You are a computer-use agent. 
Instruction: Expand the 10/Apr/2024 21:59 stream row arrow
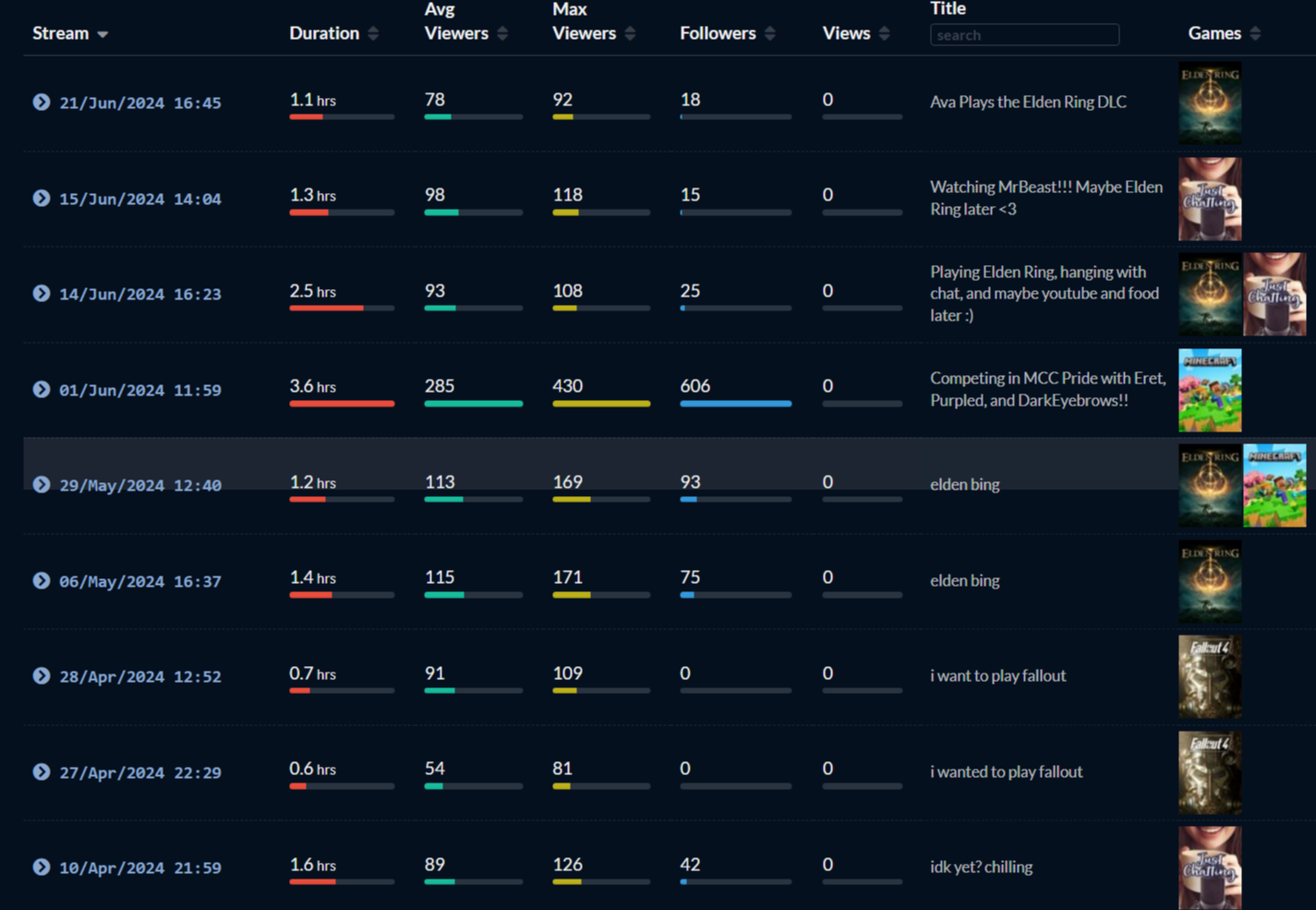pyautogui.click(x=42, y=867)
